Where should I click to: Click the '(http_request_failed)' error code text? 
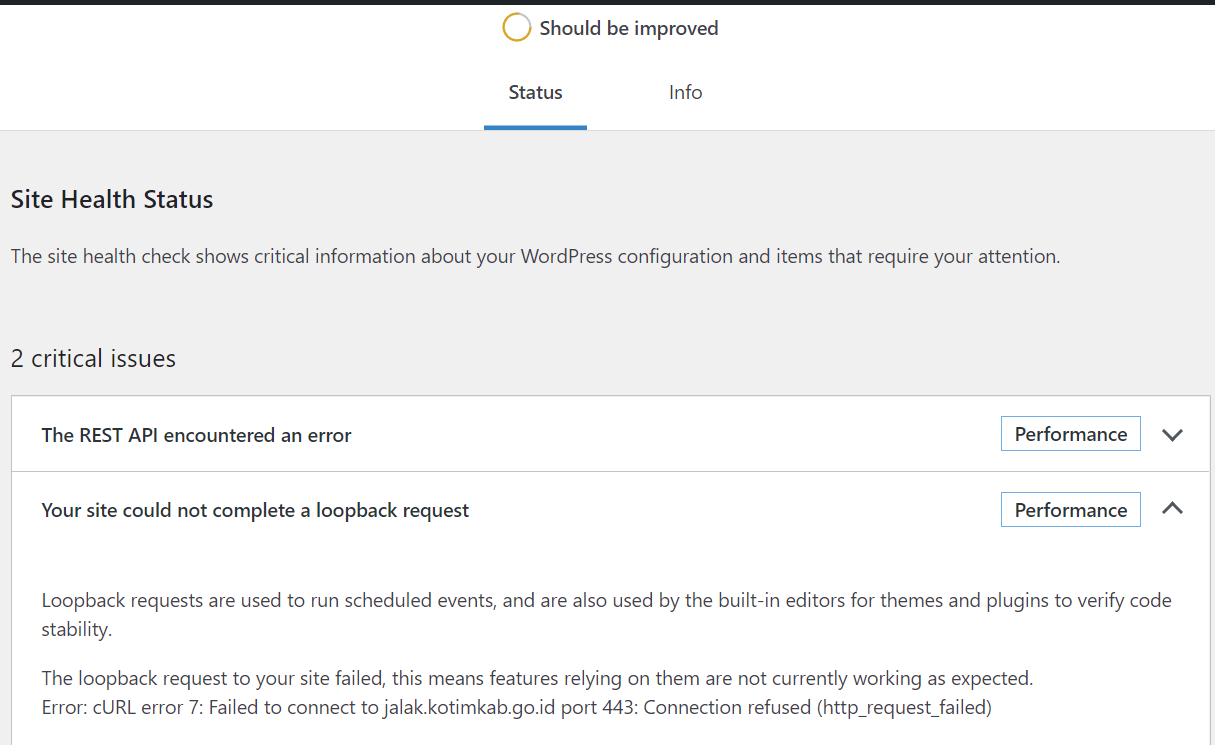(904, 708)
